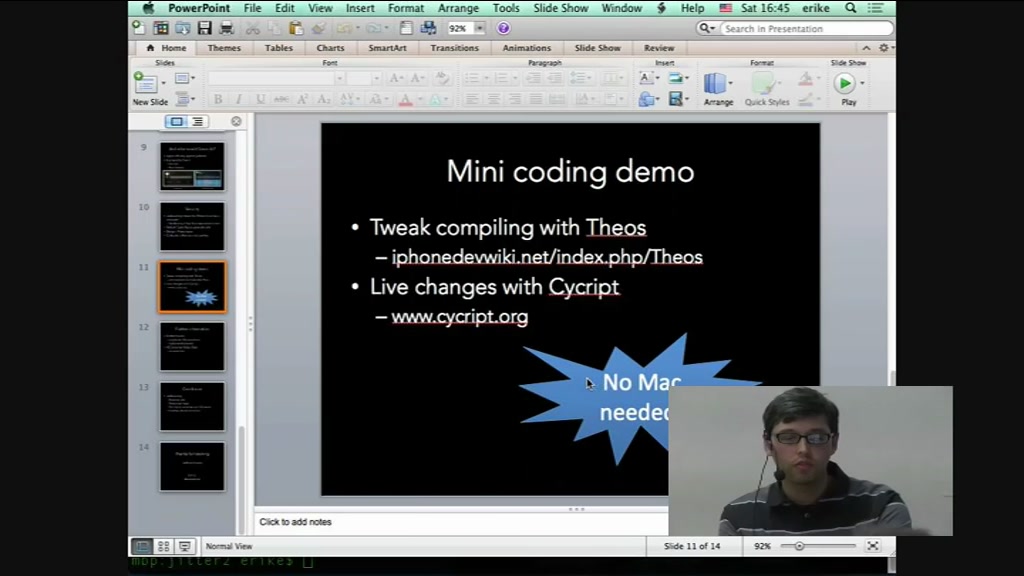Click the iphonedevwiki.net Theos link
Viewport: 1024px width, 576px height.
click(x=547, y=257)
